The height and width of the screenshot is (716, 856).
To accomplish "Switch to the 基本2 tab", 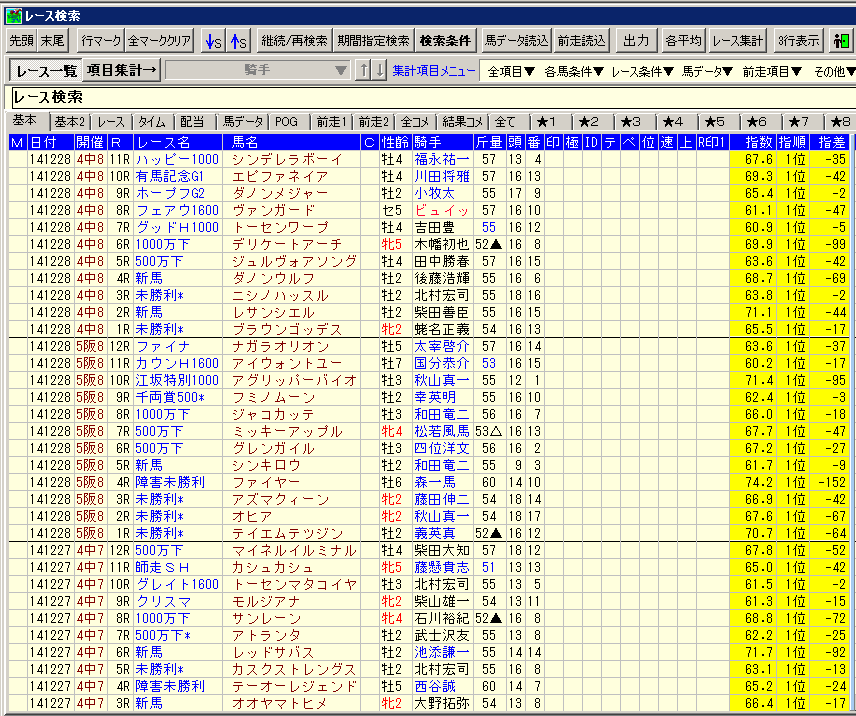I will pyautogui.click(x=70, y=122).
